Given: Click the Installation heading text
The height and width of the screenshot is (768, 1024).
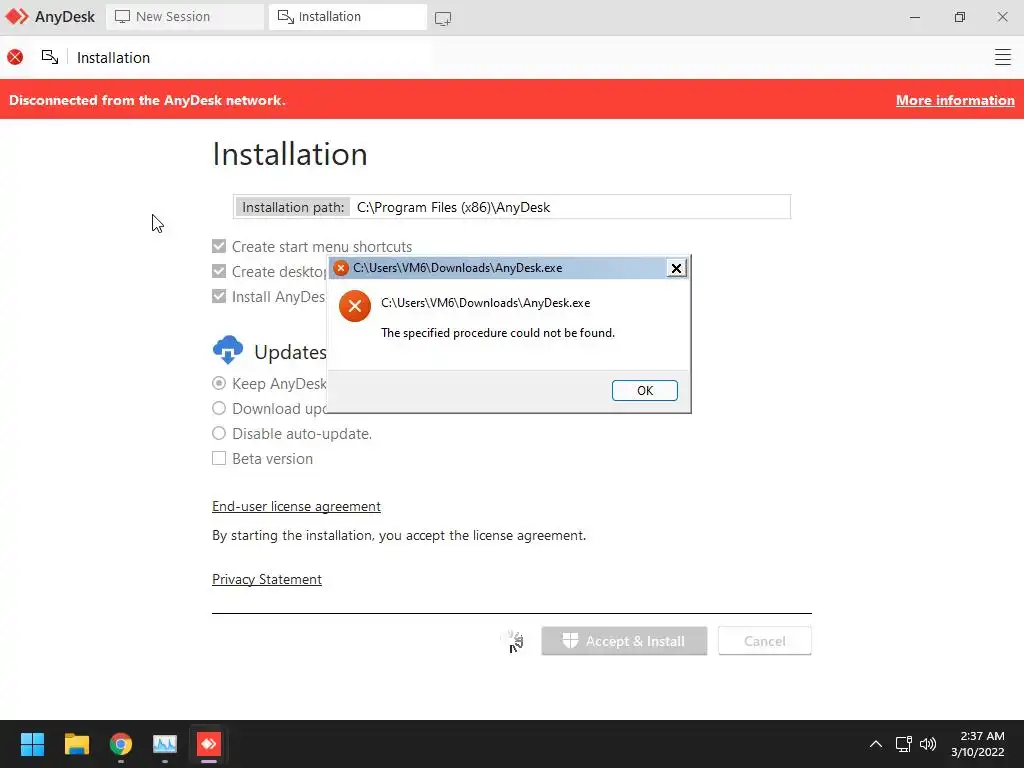Looking at the screenshot, I should click(290, 154).
